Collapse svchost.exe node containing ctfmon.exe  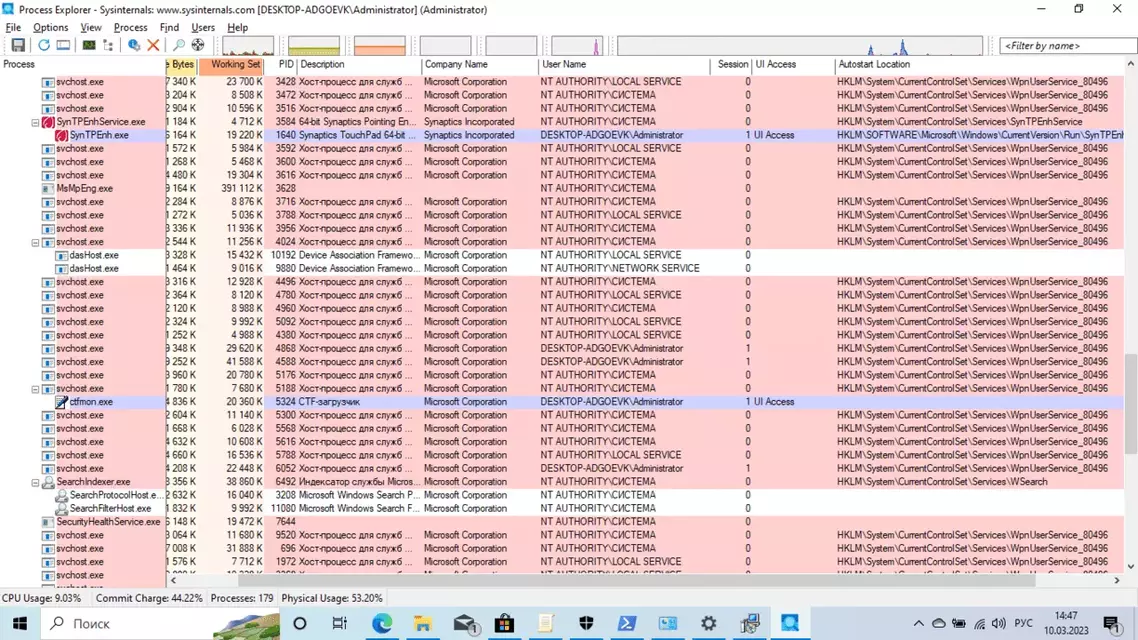tap(35, 389)
